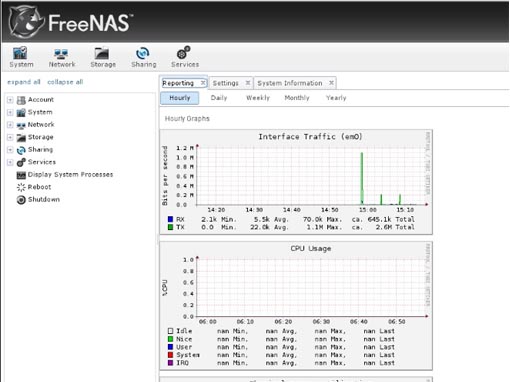Click Reboot in the sidebar
The height and width of the screenshot is (382, 510).
(39, 187)
